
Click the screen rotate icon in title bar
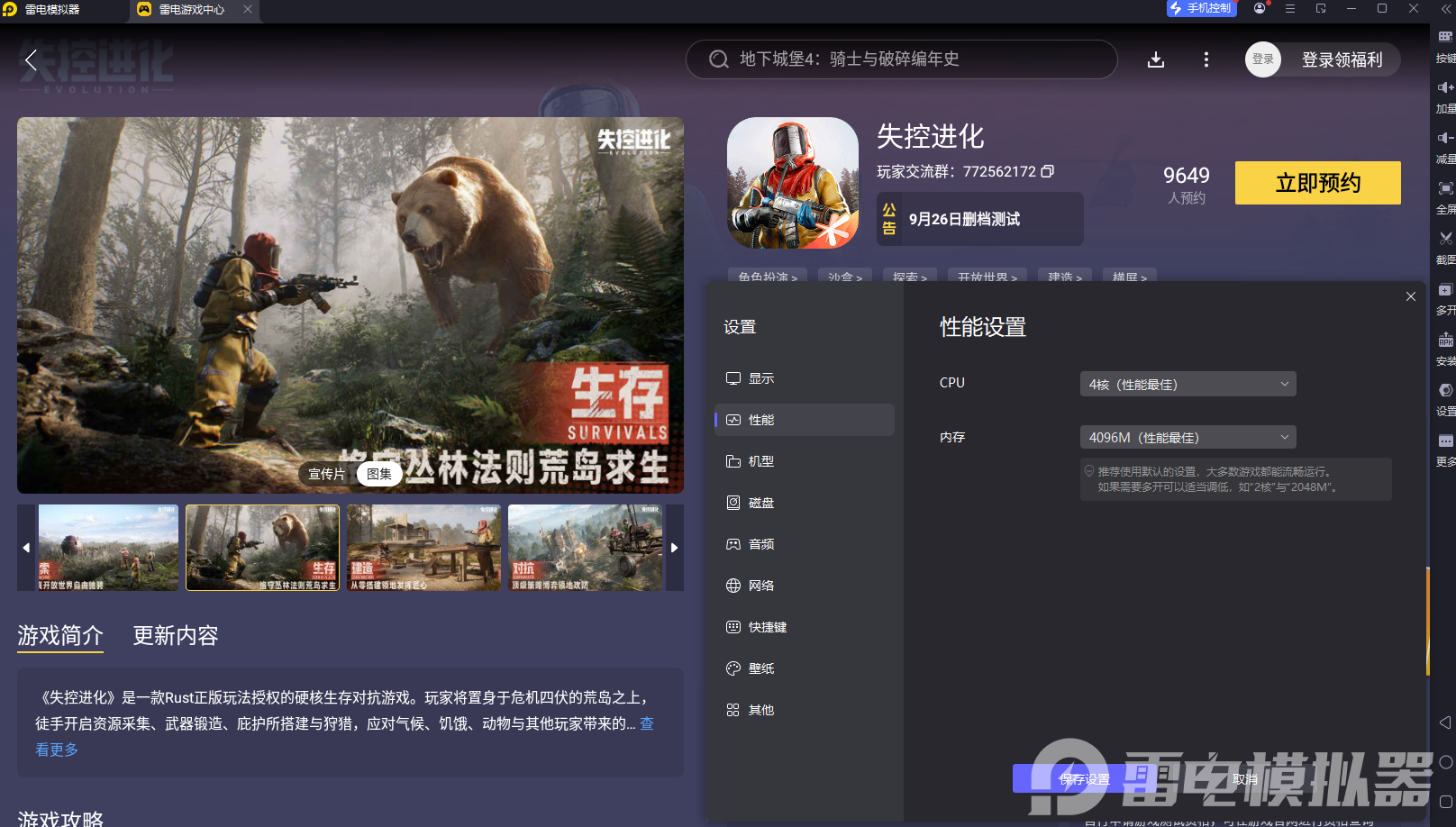pyautogui.click(x=1321, y=8)
